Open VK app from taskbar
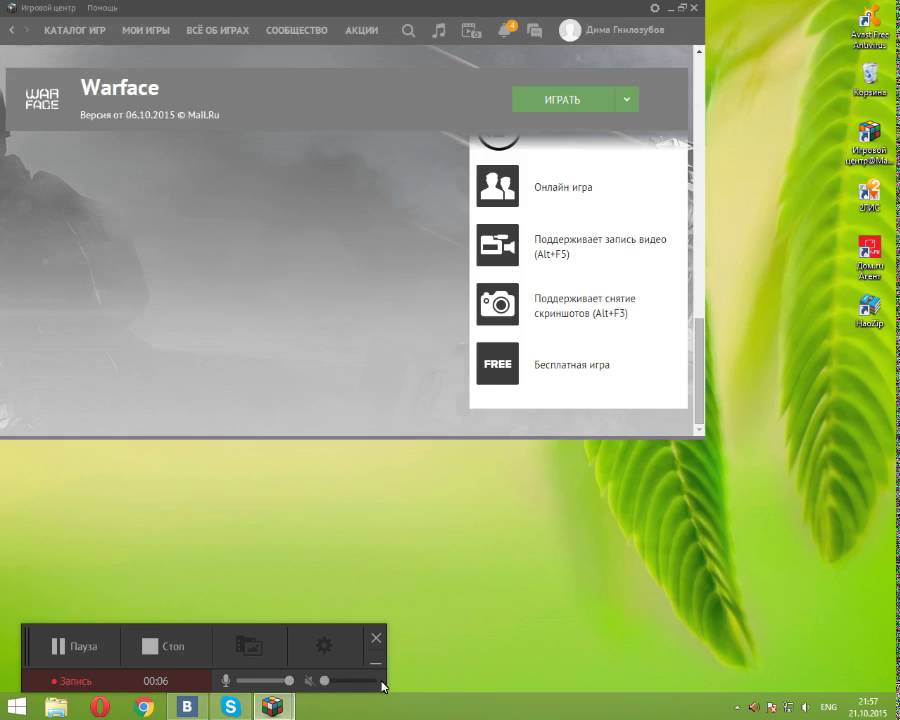900x720 pixels. click(x=187, y=707)
